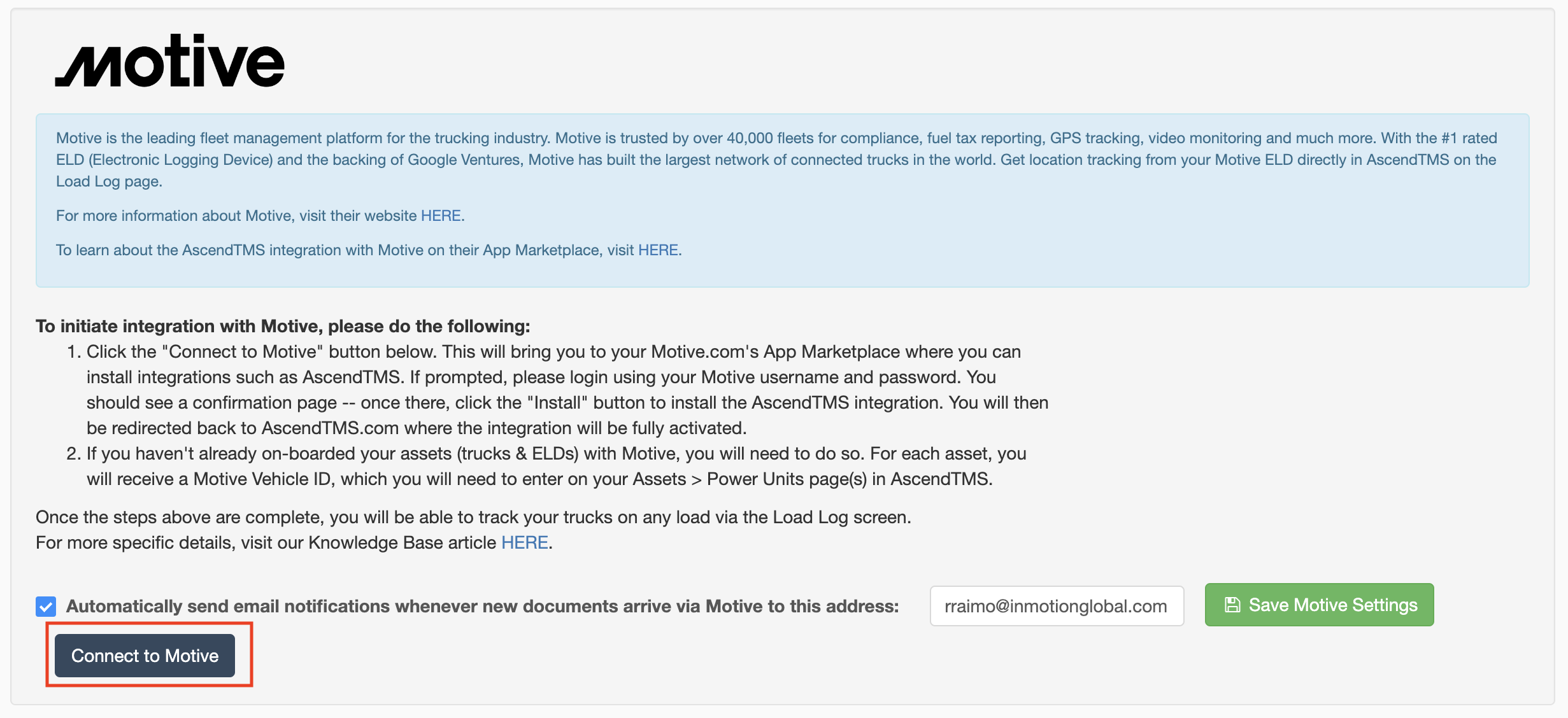Open App Marketplace HERE link
The width and height of the screenshot is (1568, 718).
658,250
